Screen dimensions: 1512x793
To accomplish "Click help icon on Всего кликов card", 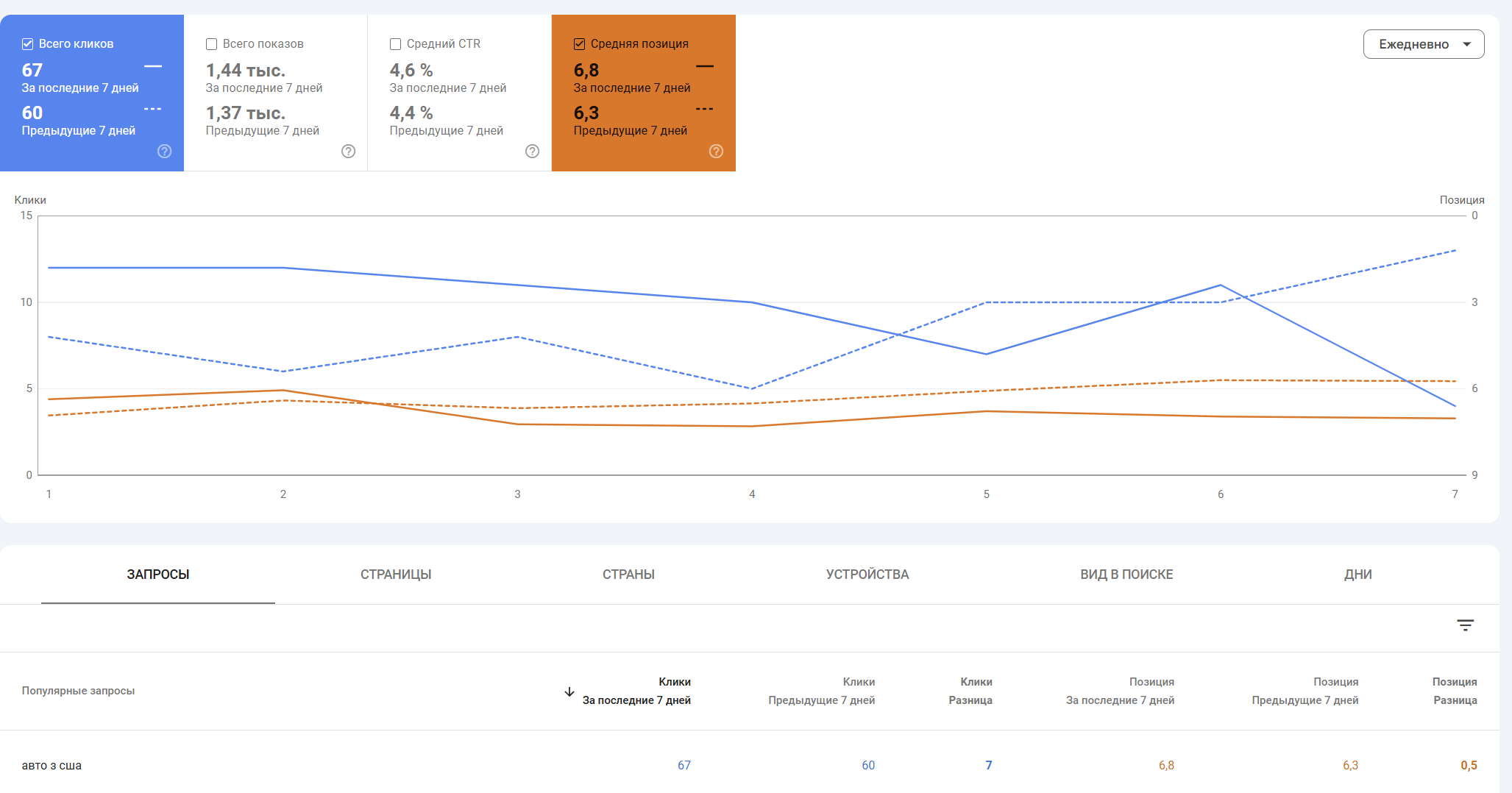I will pyautogui.click(x=165, y=152).
